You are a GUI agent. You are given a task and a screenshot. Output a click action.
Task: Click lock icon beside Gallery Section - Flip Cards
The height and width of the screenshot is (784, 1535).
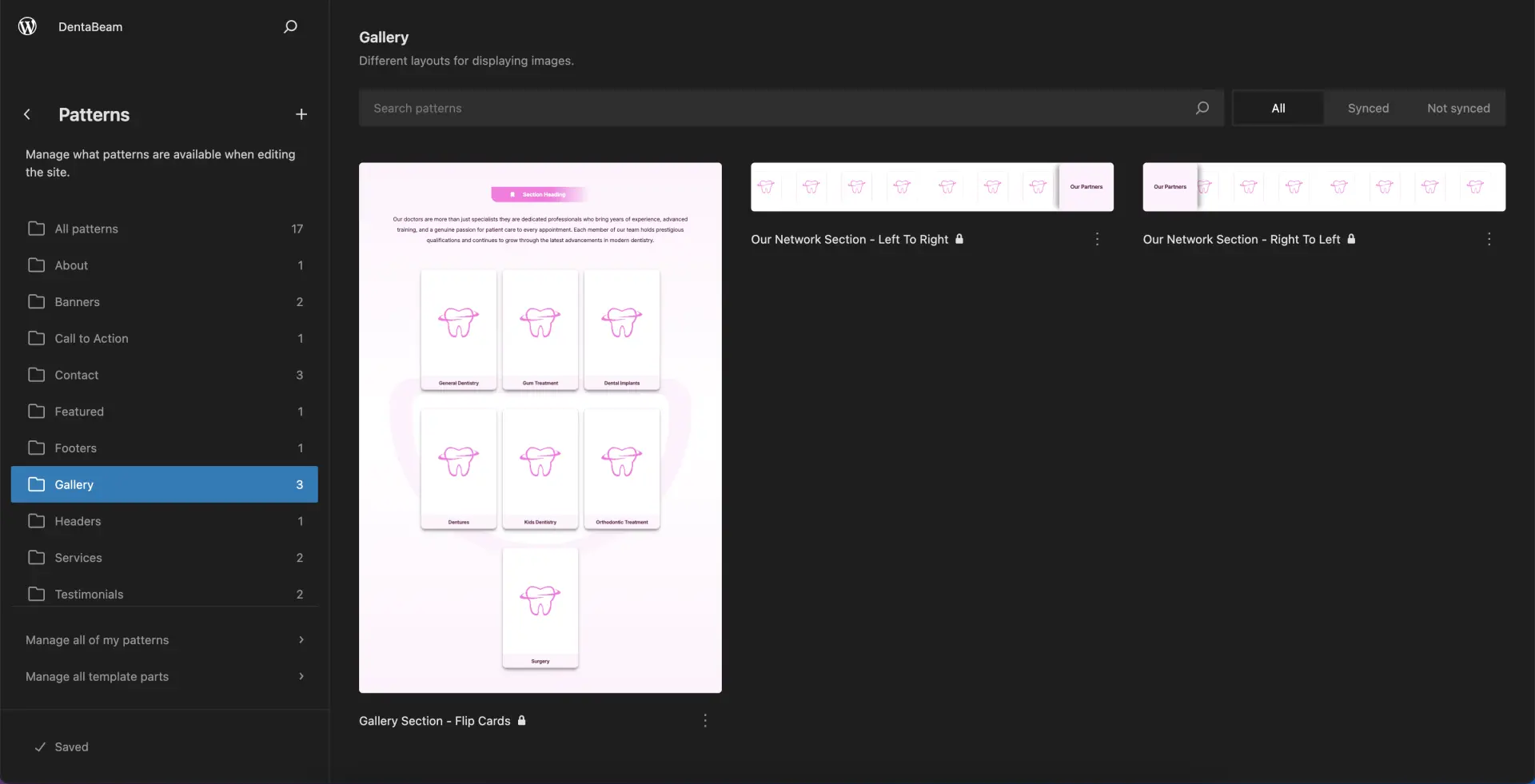[521, 720]
